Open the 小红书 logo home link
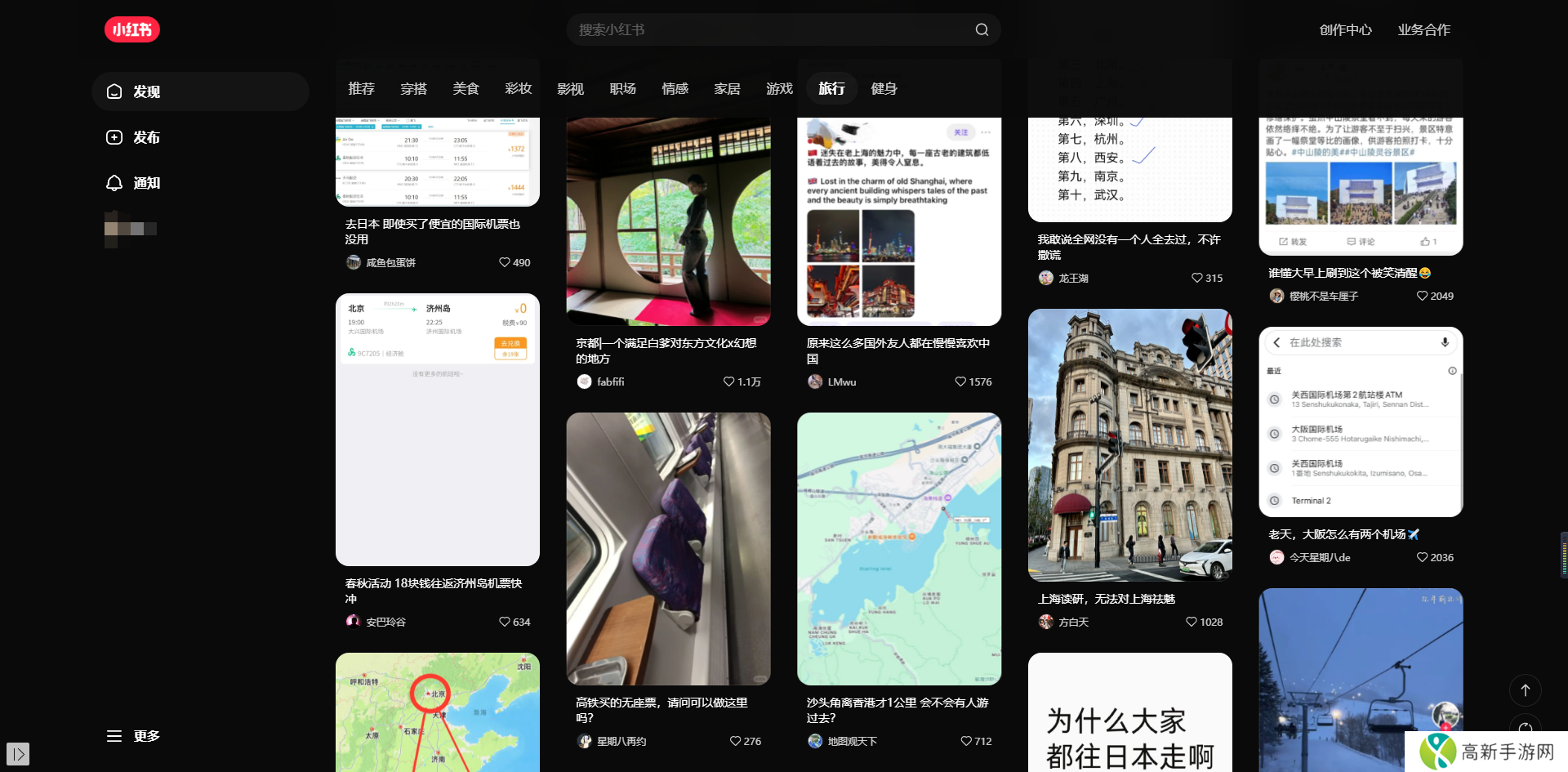The width and height of the screenshot is (1568, 772). [131, 29]
